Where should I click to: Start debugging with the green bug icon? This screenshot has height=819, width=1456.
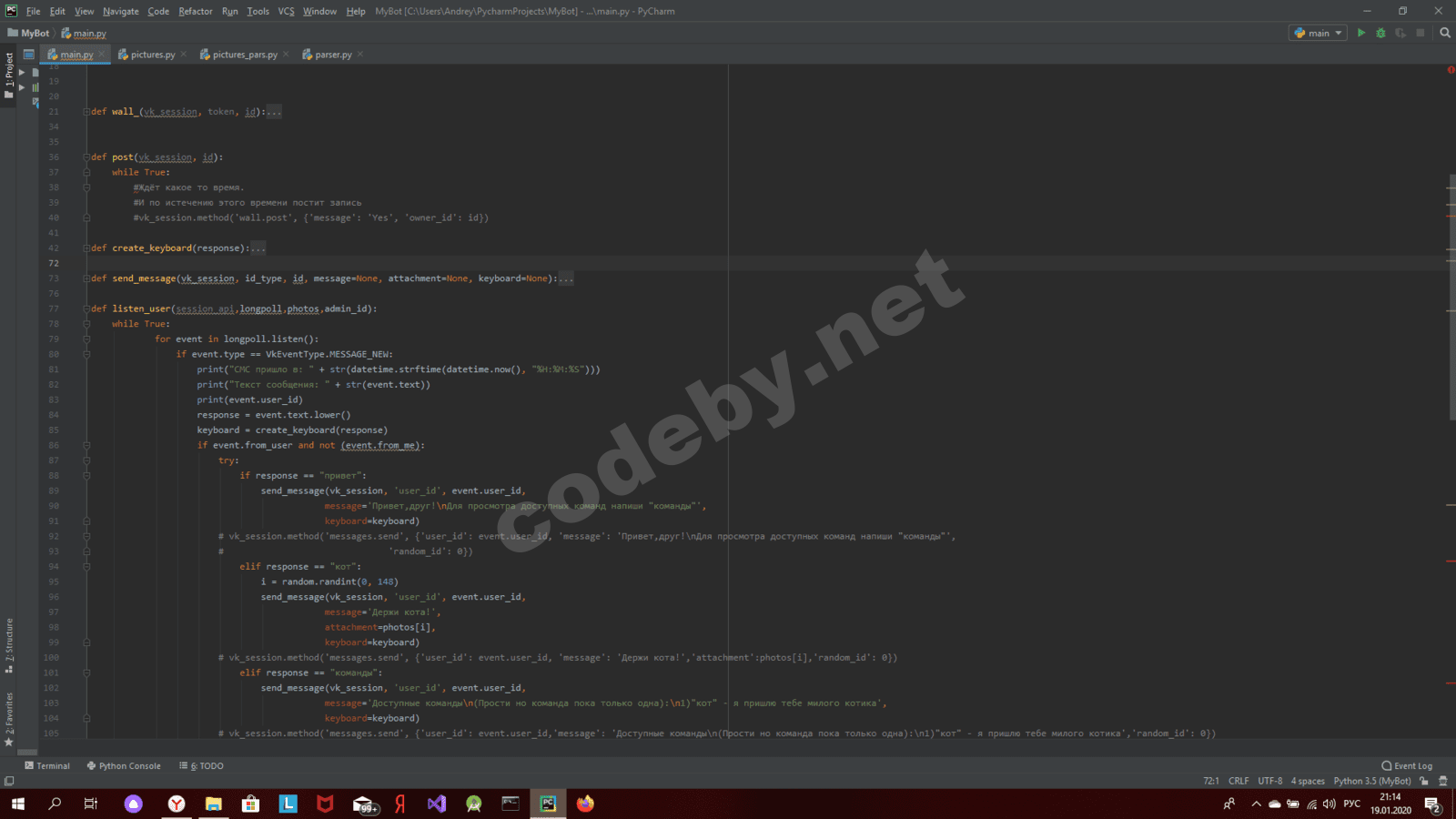point(1380,33)
